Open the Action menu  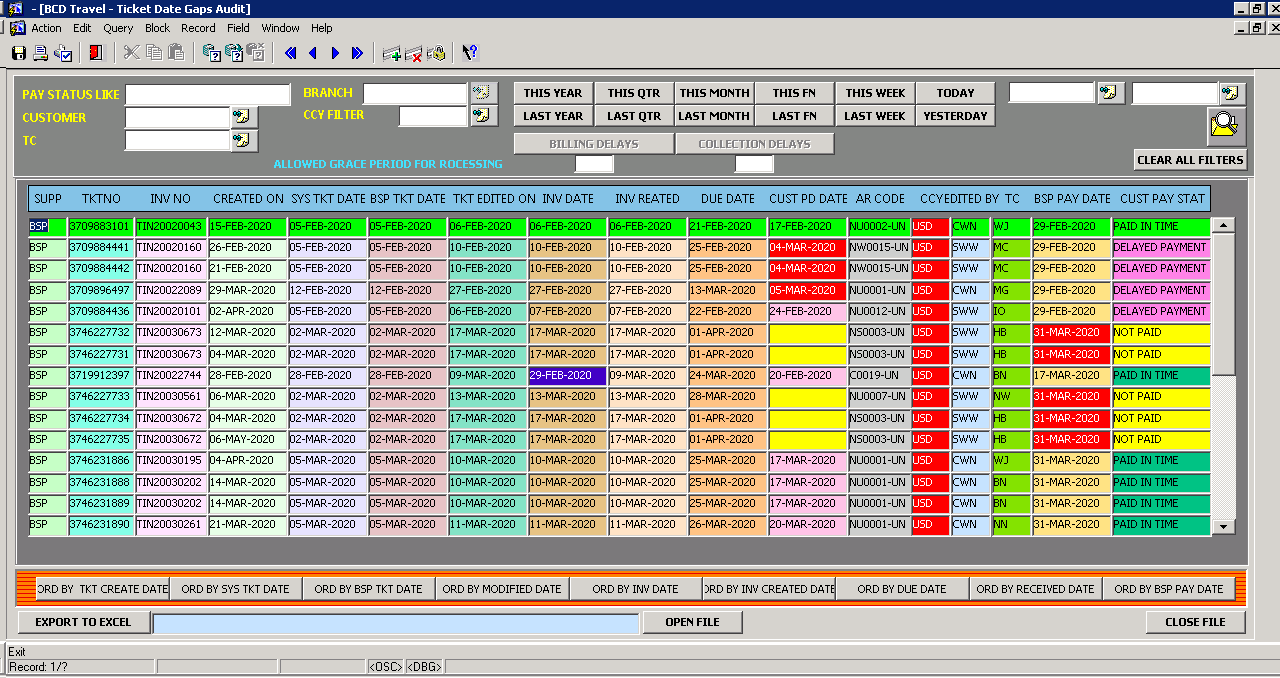(x=46, y=28)
